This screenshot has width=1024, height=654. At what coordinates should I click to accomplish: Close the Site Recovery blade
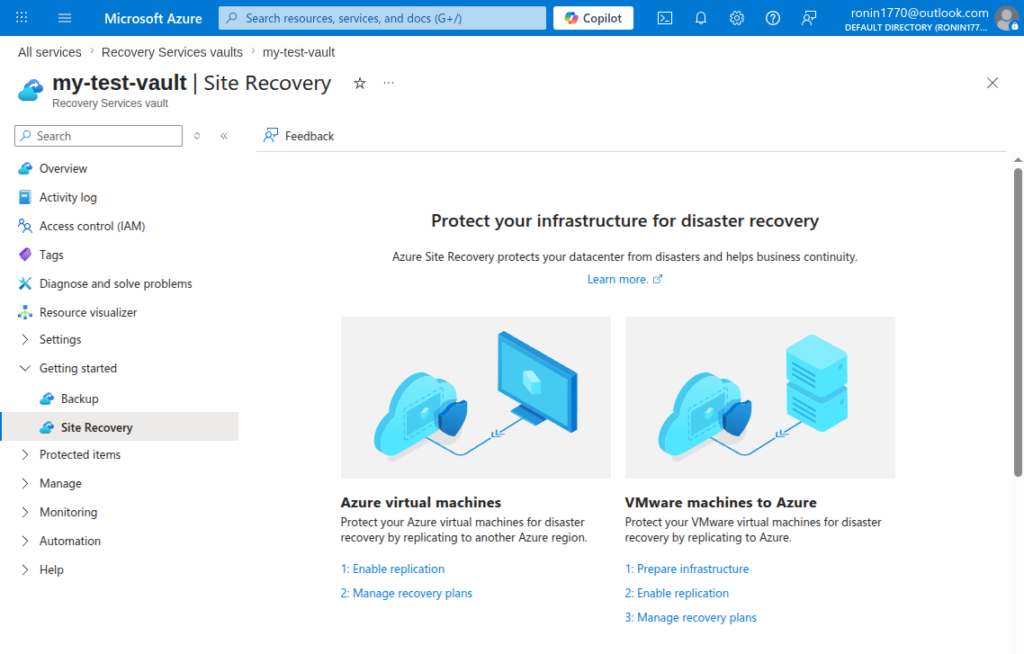992,83
